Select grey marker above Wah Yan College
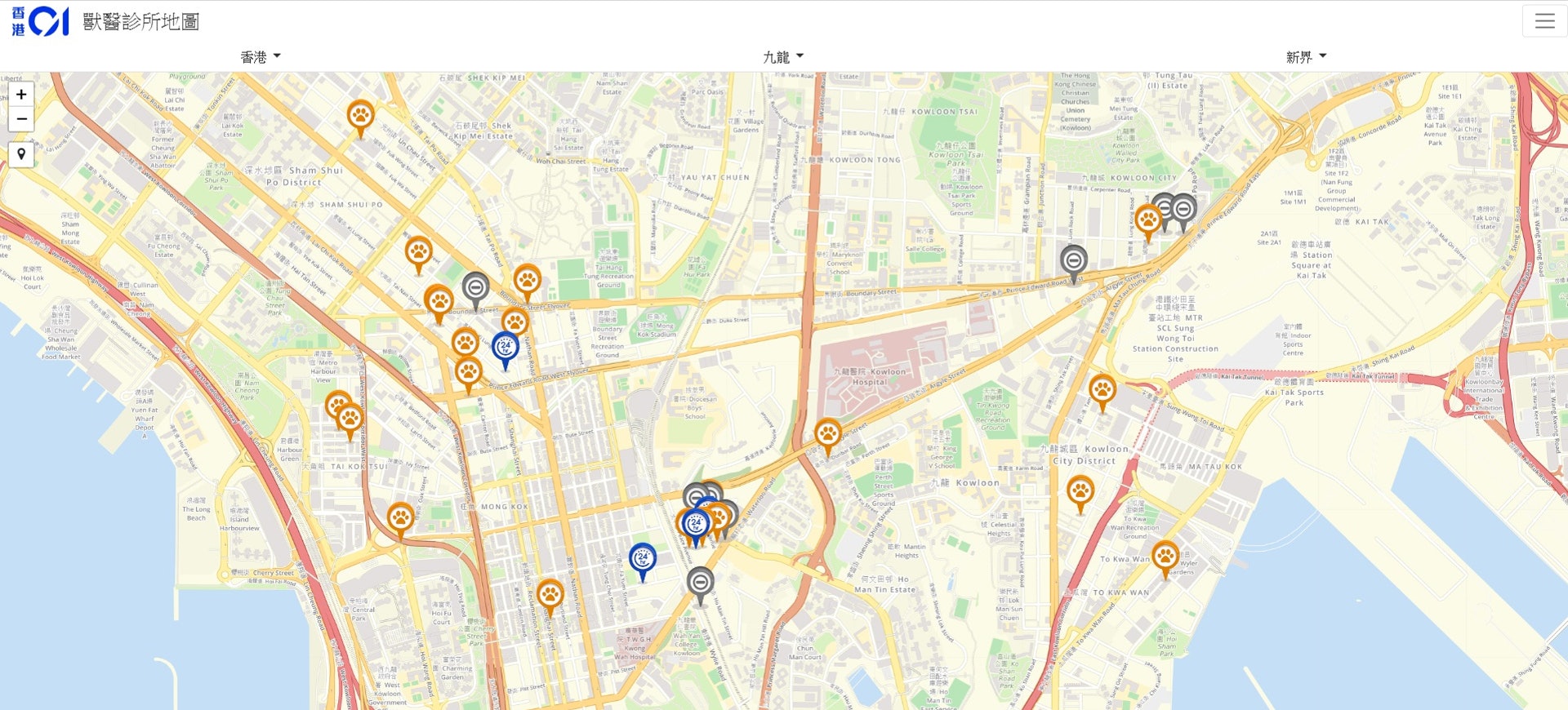1568x710 pixels. (700, 583)
